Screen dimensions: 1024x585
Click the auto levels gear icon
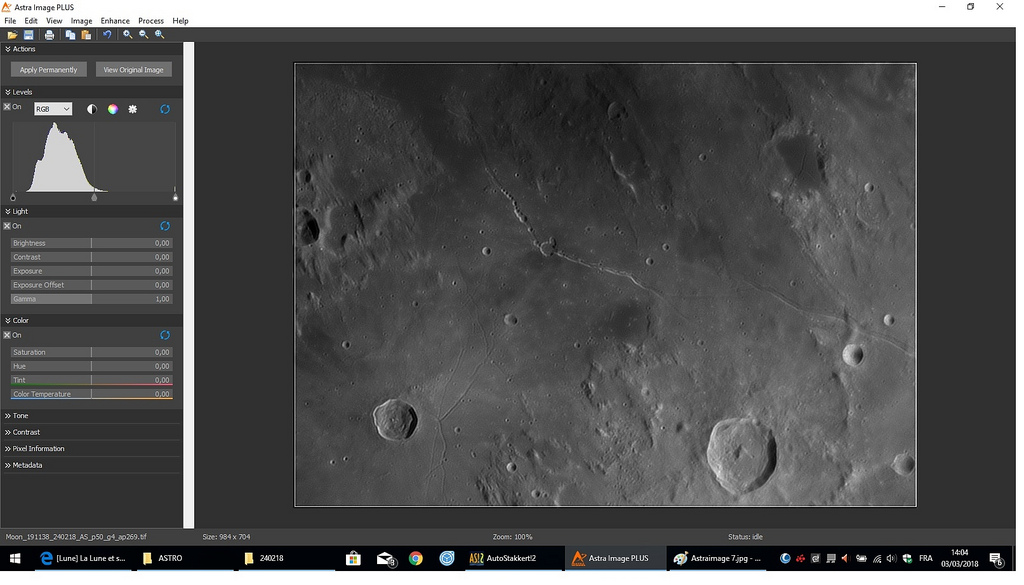(x=133, y=109)
